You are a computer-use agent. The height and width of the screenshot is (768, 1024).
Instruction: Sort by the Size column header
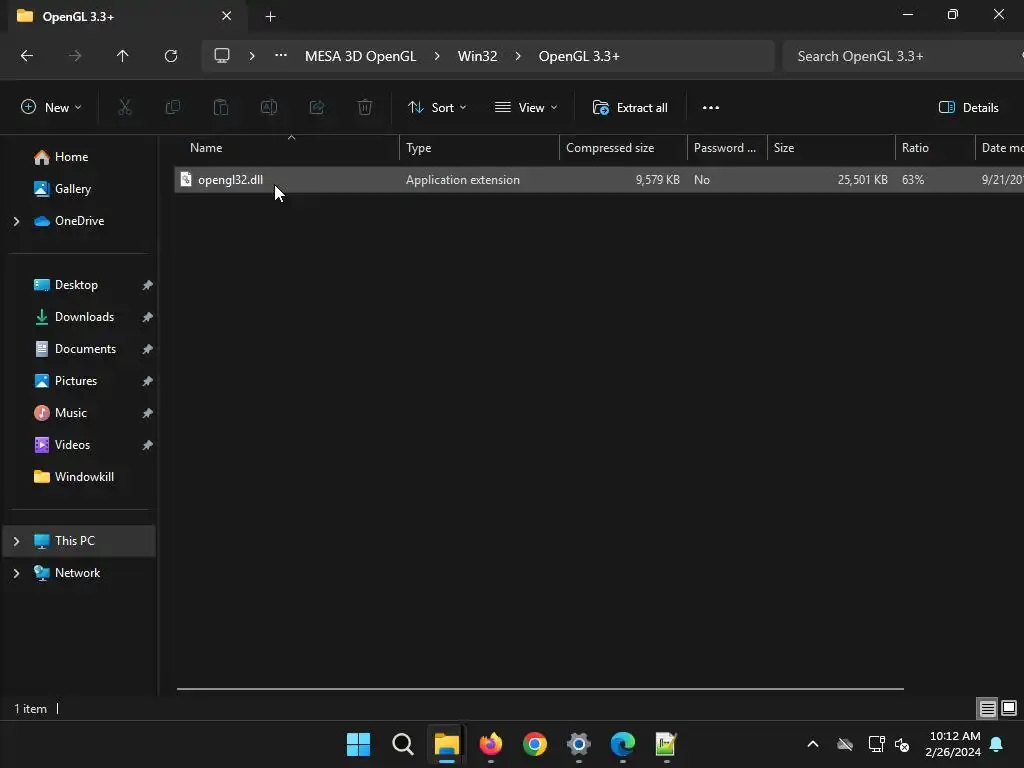point(831,148)
